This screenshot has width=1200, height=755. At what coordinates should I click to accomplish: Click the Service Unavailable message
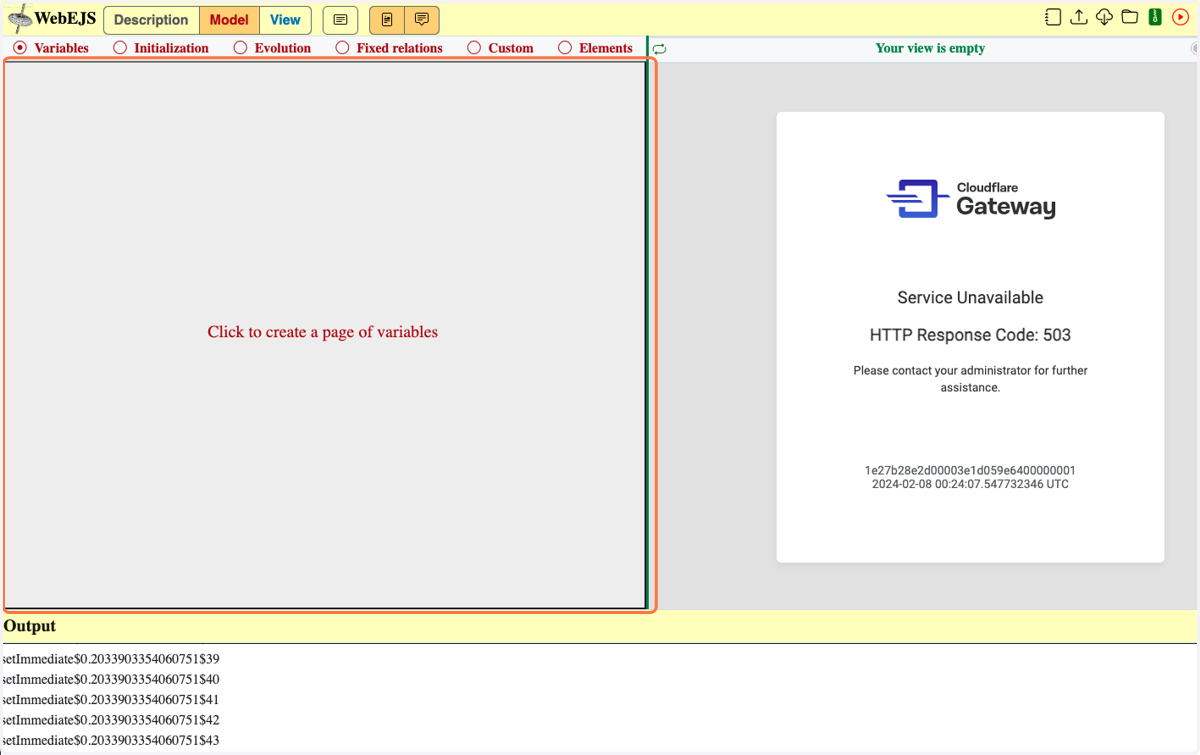pos(970,298)
